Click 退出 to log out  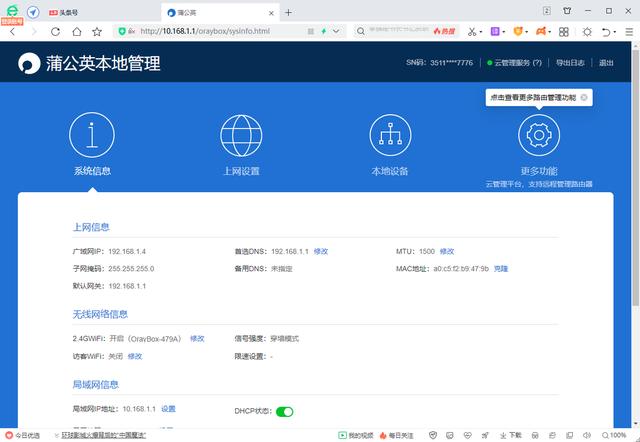click(x=606, y=62)
